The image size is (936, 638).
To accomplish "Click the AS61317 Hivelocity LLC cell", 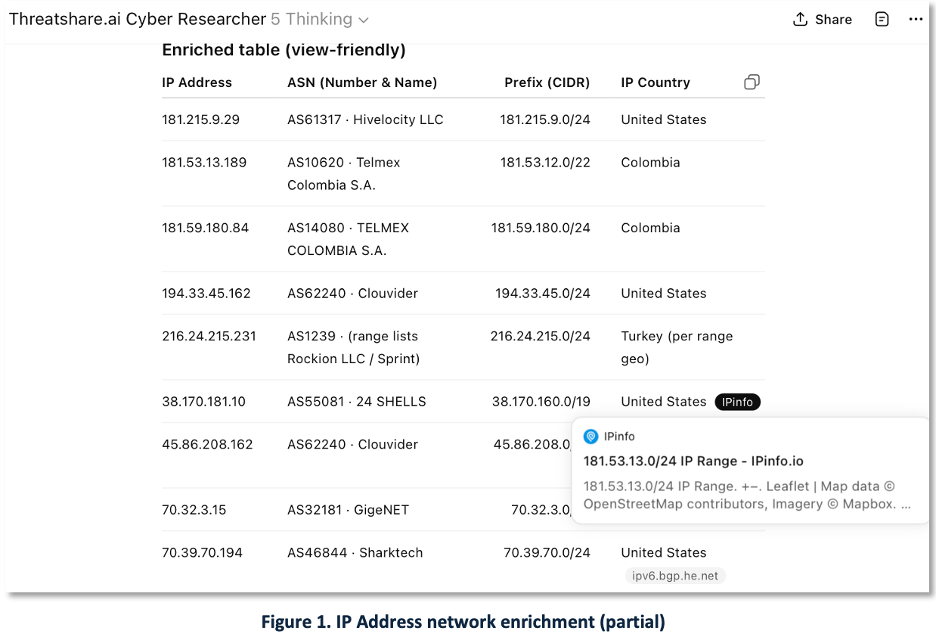I will [365, 119].
